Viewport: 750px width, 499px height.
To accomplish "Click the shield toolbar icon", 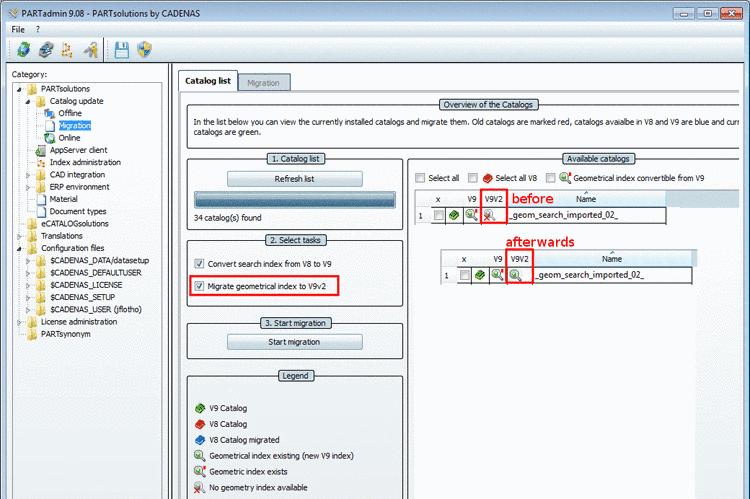I will (144, 50).
